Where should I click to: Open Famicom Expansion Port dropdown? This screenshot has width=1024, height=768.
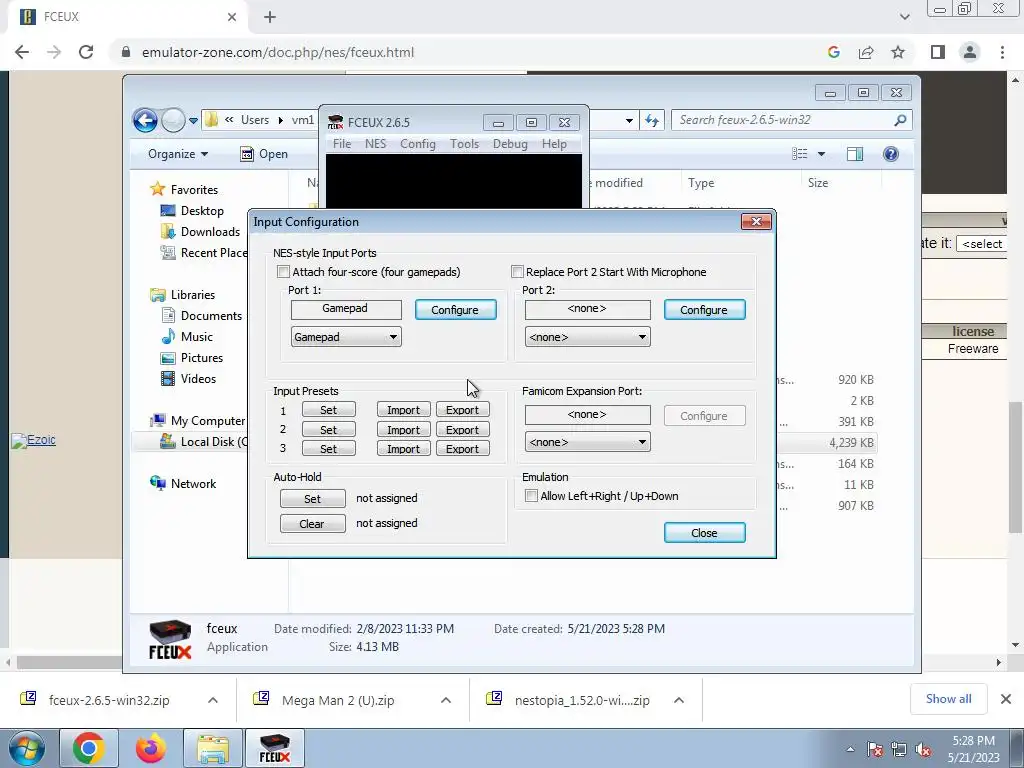tap(588, 442)
